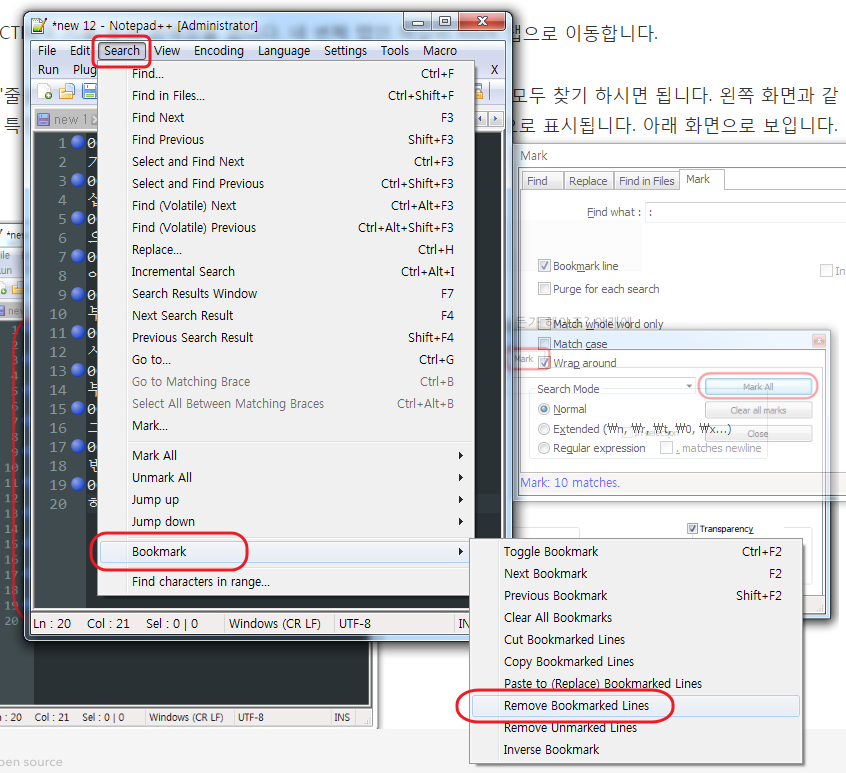This screenshot has width=846, height=773.
Task: Switch to the Replace tab in Mark dialog
Action: tap(588, 181)
